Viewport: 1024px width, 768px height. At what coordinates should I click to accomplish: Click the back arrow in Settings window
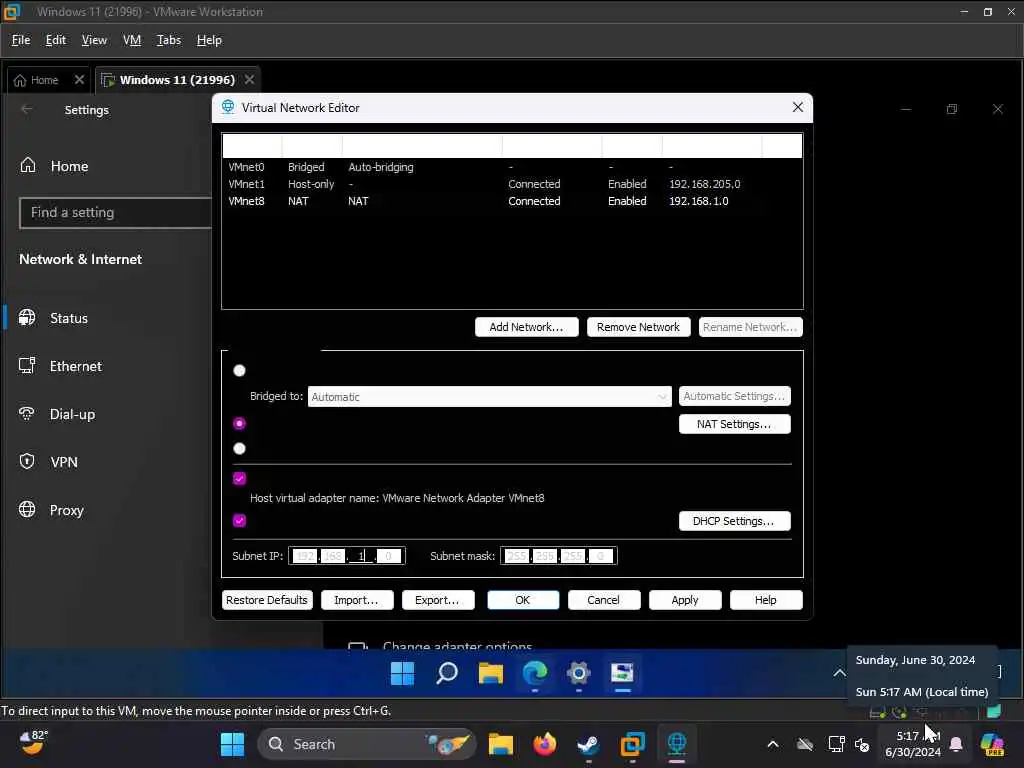coord(27,109)
